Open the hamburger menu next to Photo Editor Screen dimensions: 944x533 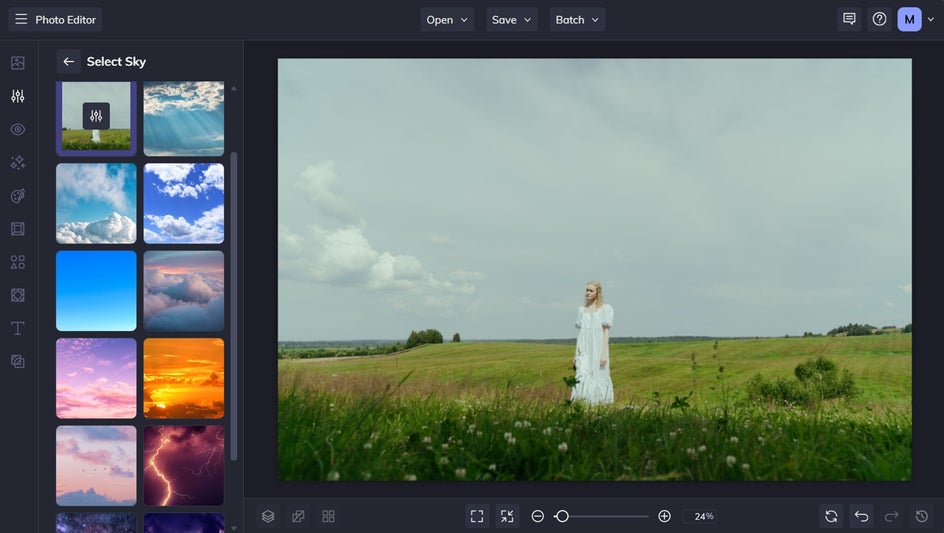(x=21, y=19)
